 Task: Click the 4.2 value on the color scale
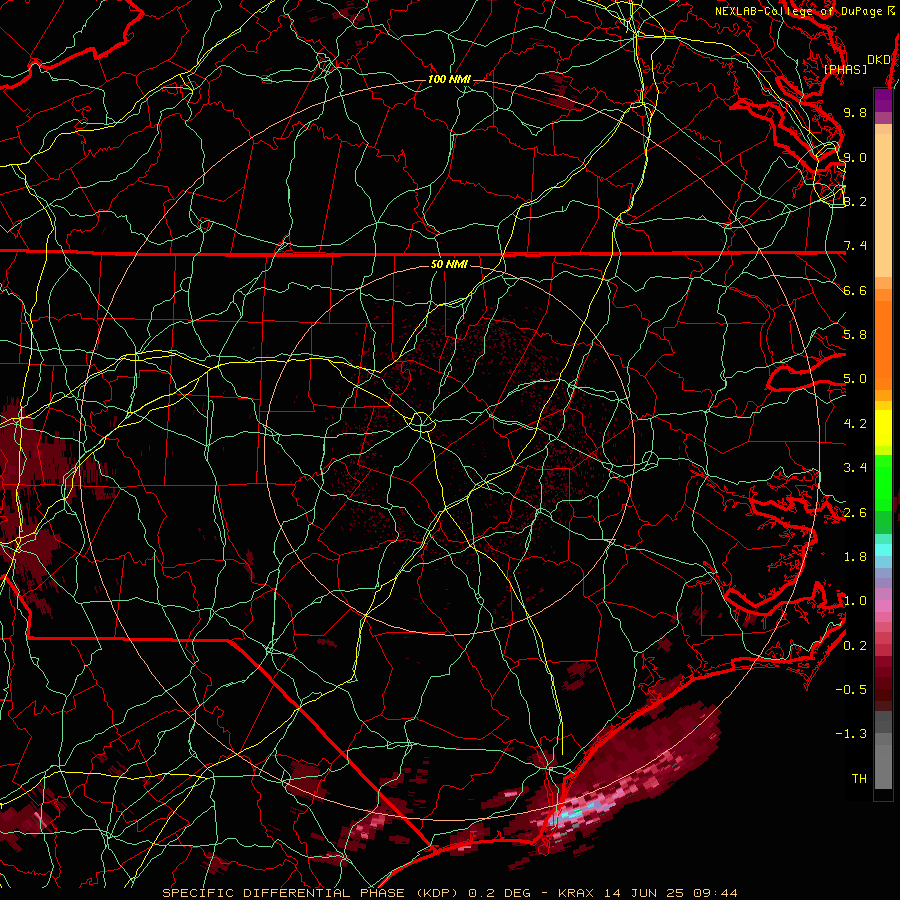(855, 424)
